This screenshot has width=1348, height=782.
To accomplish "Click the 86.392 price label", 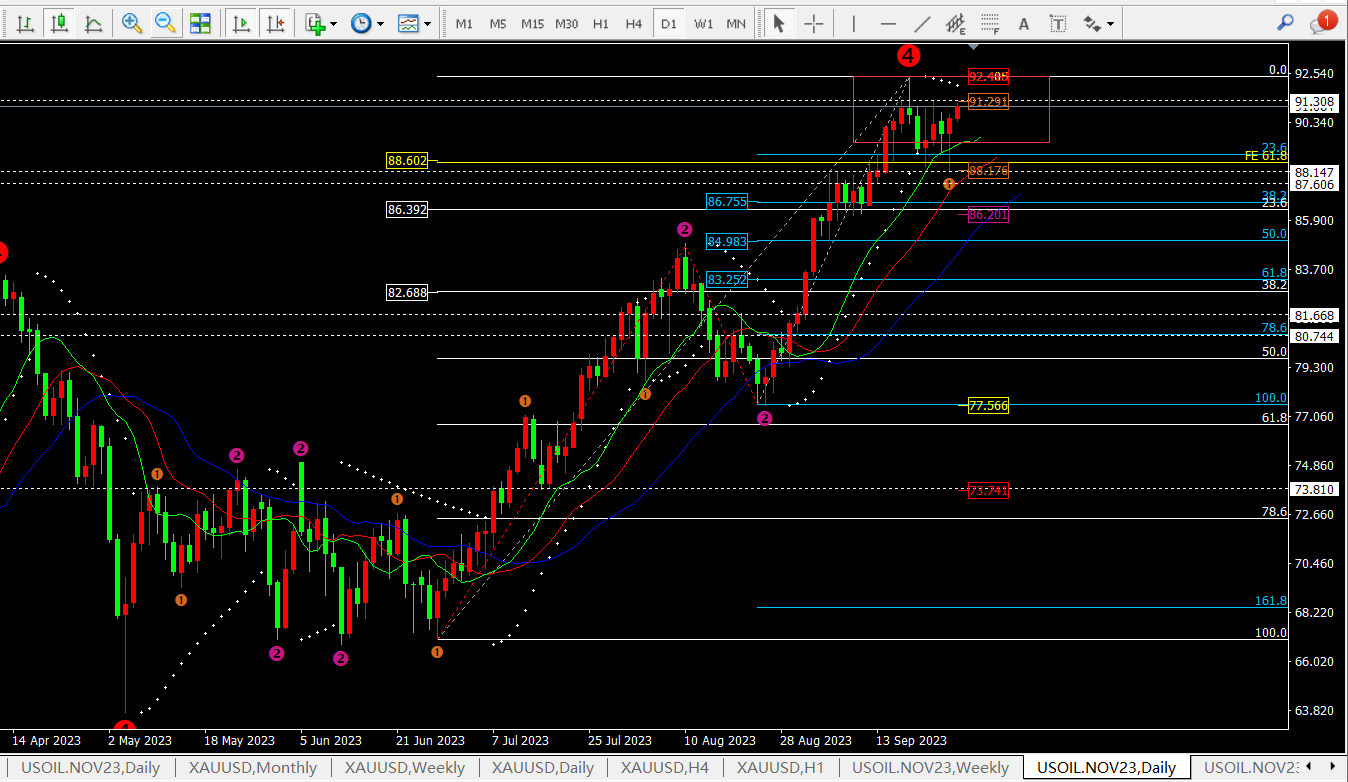I will tap(407, 210).
